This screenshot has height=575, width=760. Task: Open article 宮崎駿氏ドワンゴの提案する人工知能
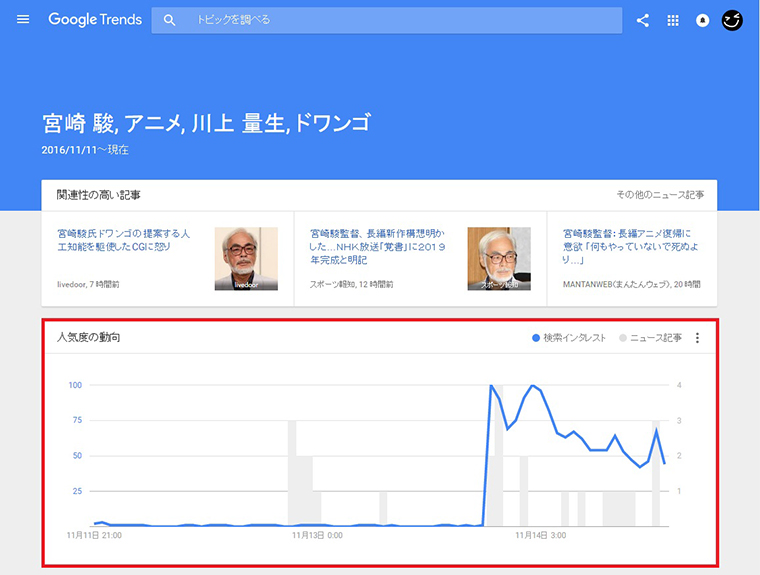point(124,240)
